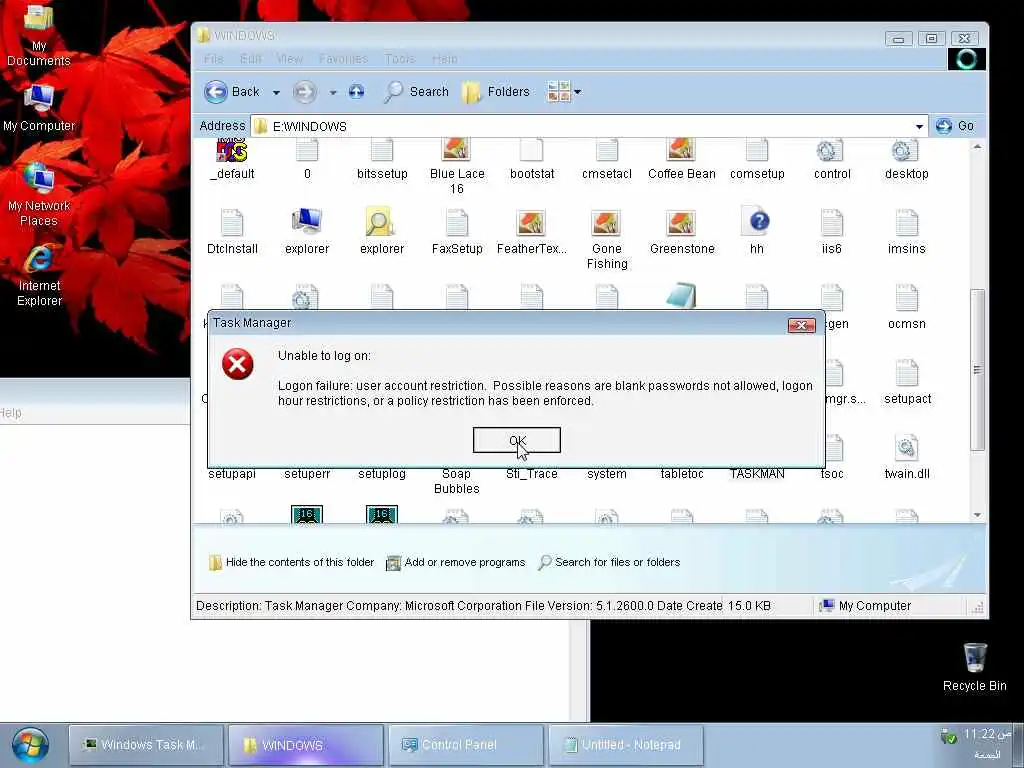This screenshot has width=1024, height=768.
Task: Select the explorer application with computer icon
Action: pos(307,232)
